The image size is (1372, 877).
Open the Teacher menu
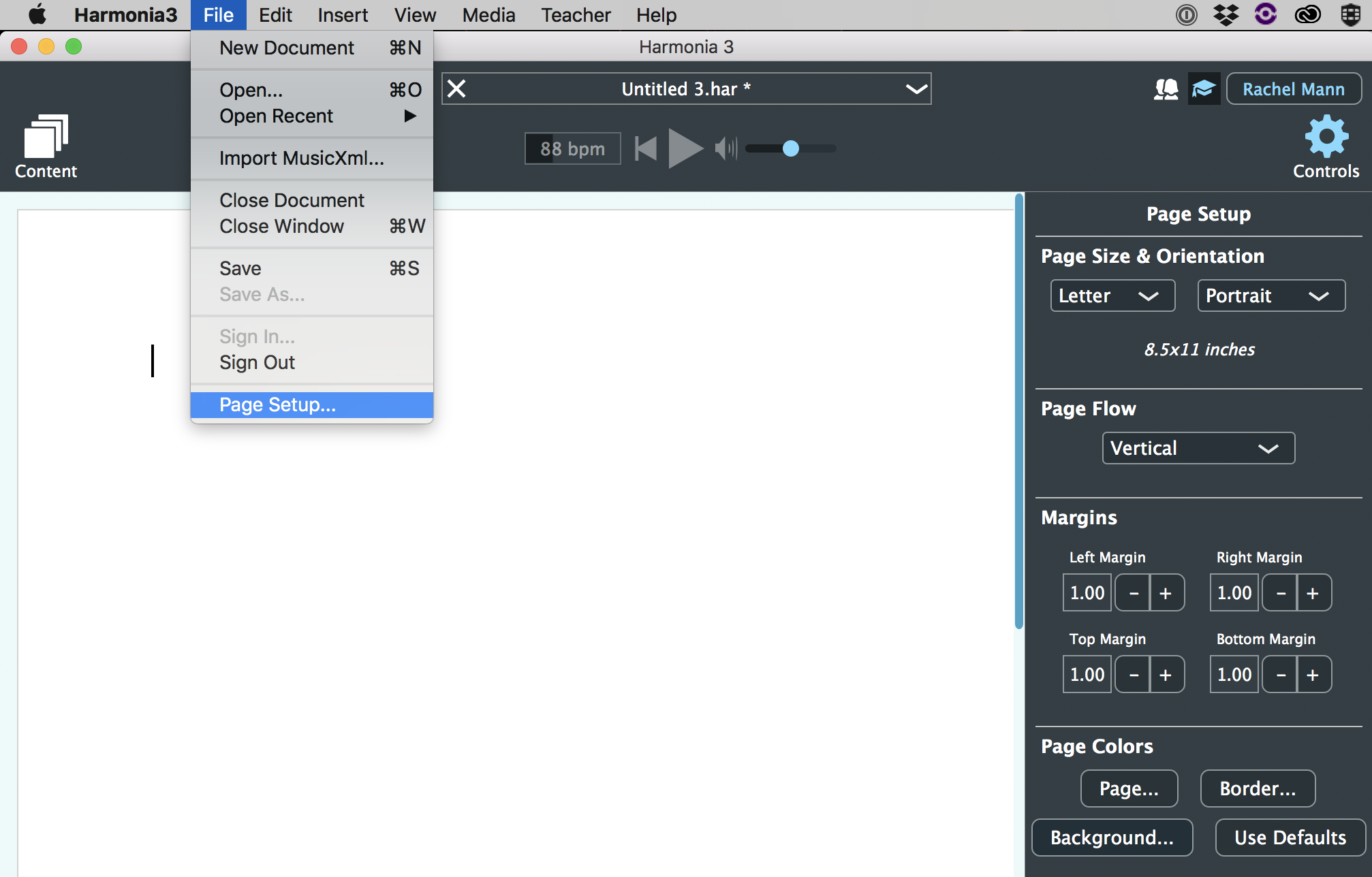[x=576, y=14]
